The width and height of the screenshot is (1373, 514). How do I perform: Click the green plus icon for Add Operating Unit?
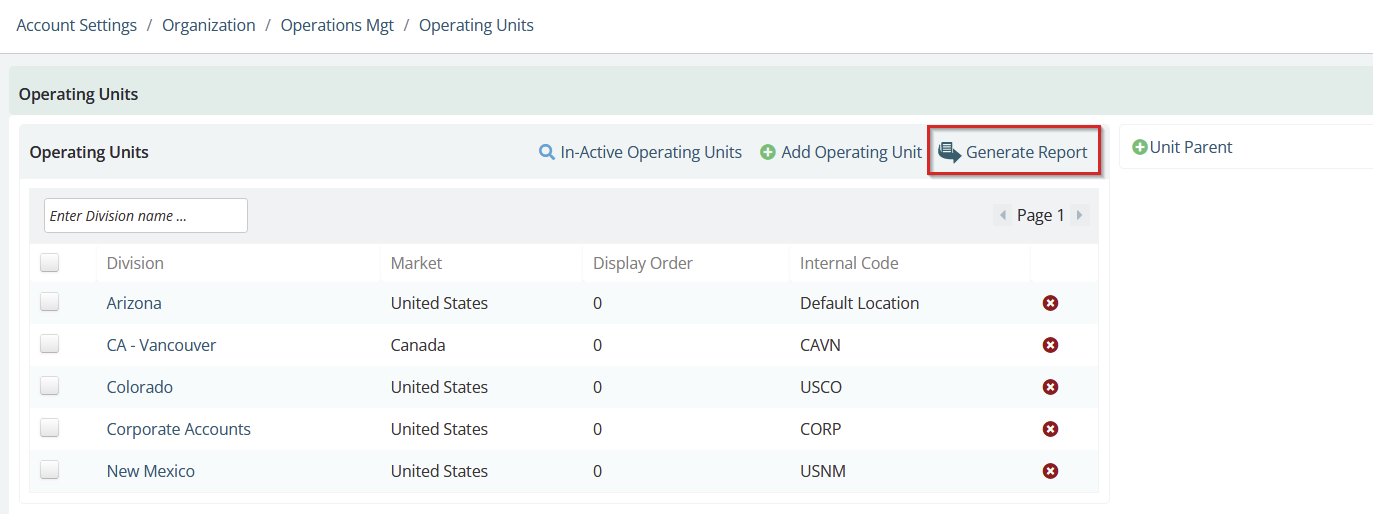768,153
